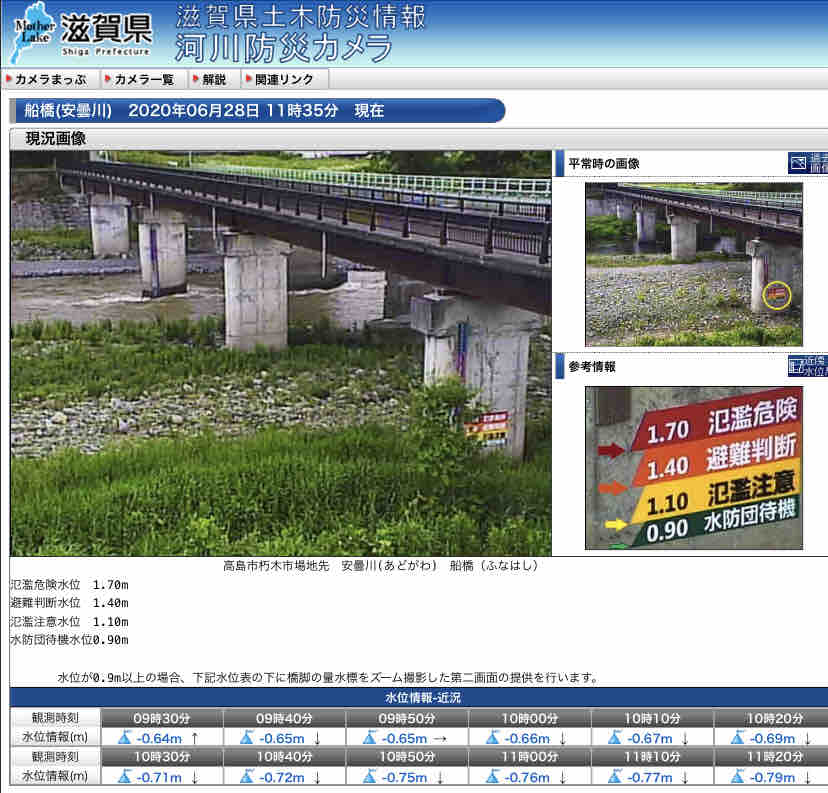Select the -0.77m water level value

[x=650, y=777]
